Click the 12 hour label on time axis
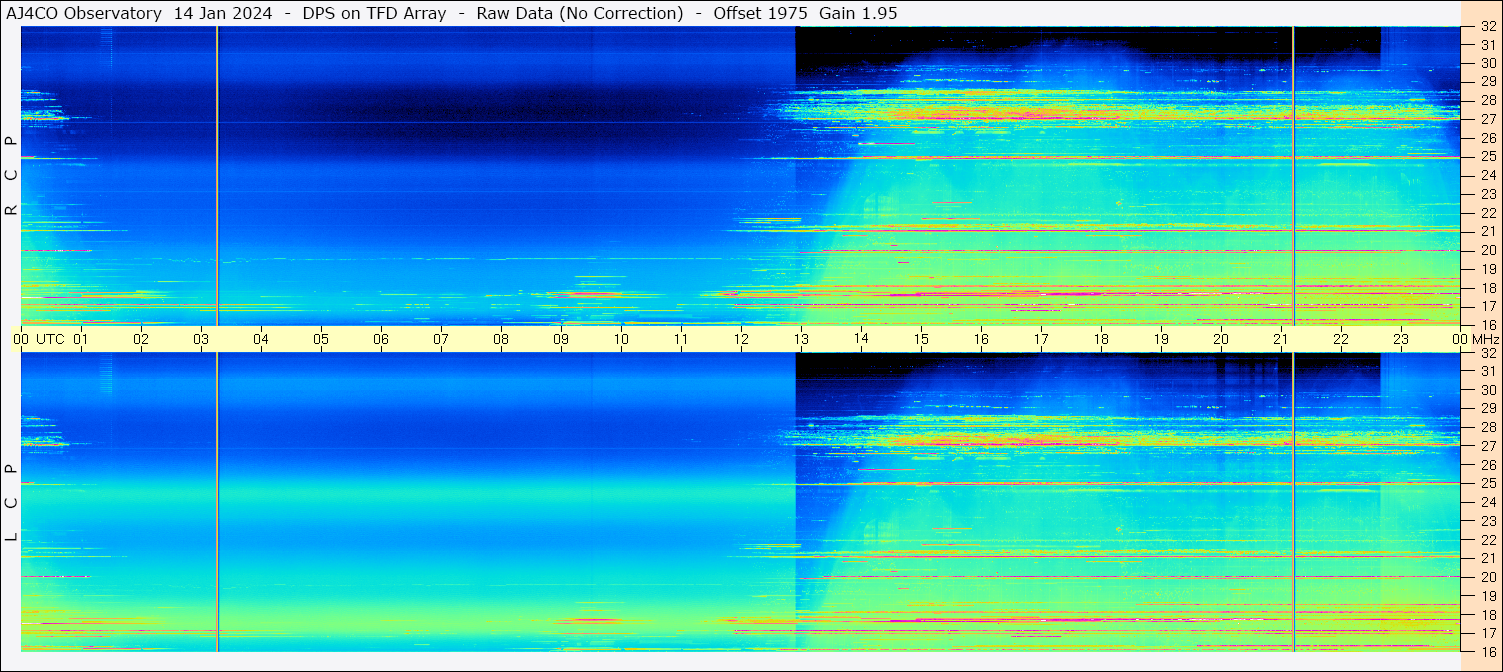This screenshot has height=672, width=1503. pos(741,339)
